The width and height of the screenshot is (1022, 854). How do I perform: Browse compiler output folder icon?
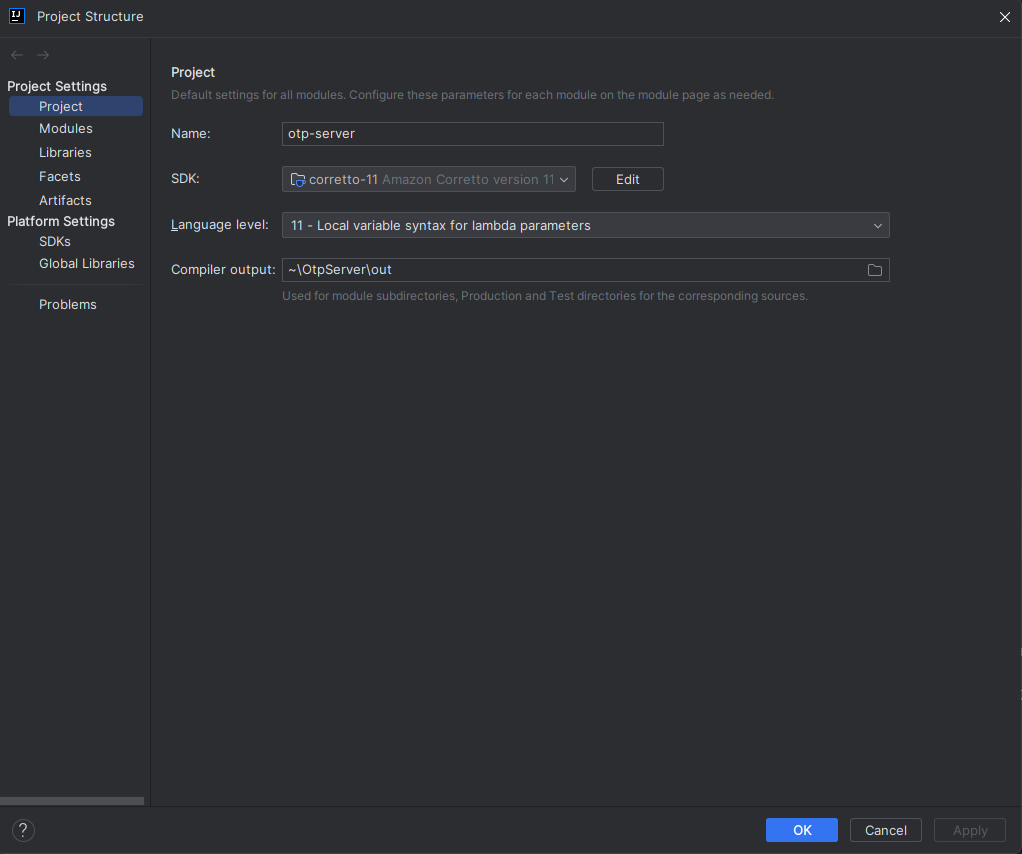875,270
